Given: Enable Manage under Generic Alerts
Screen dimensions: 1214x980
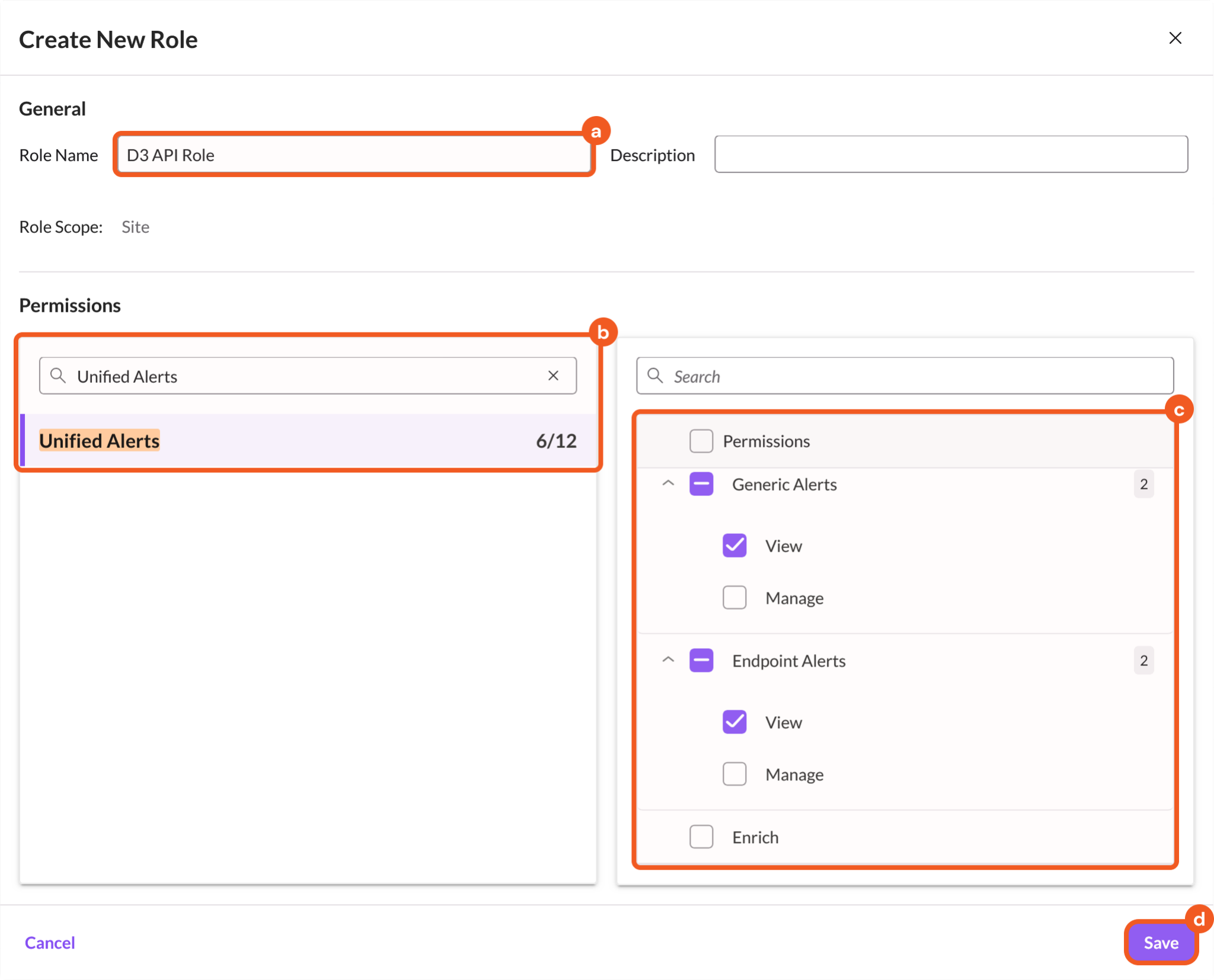Looking at the screenshot, I should pos(734,598).
